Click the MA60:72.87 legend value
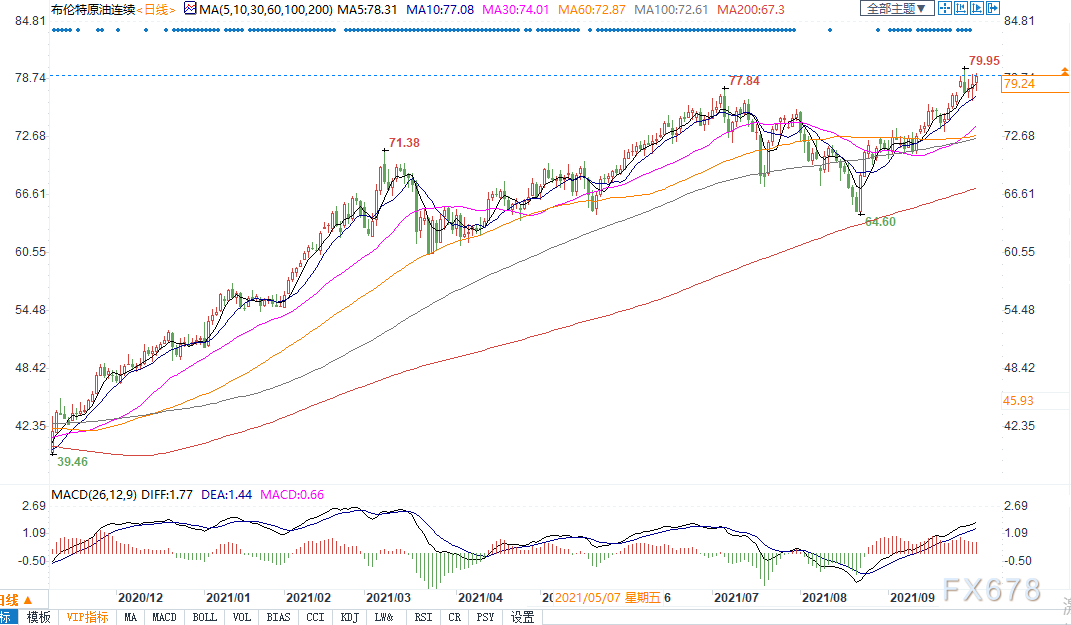 coord(592,10)
